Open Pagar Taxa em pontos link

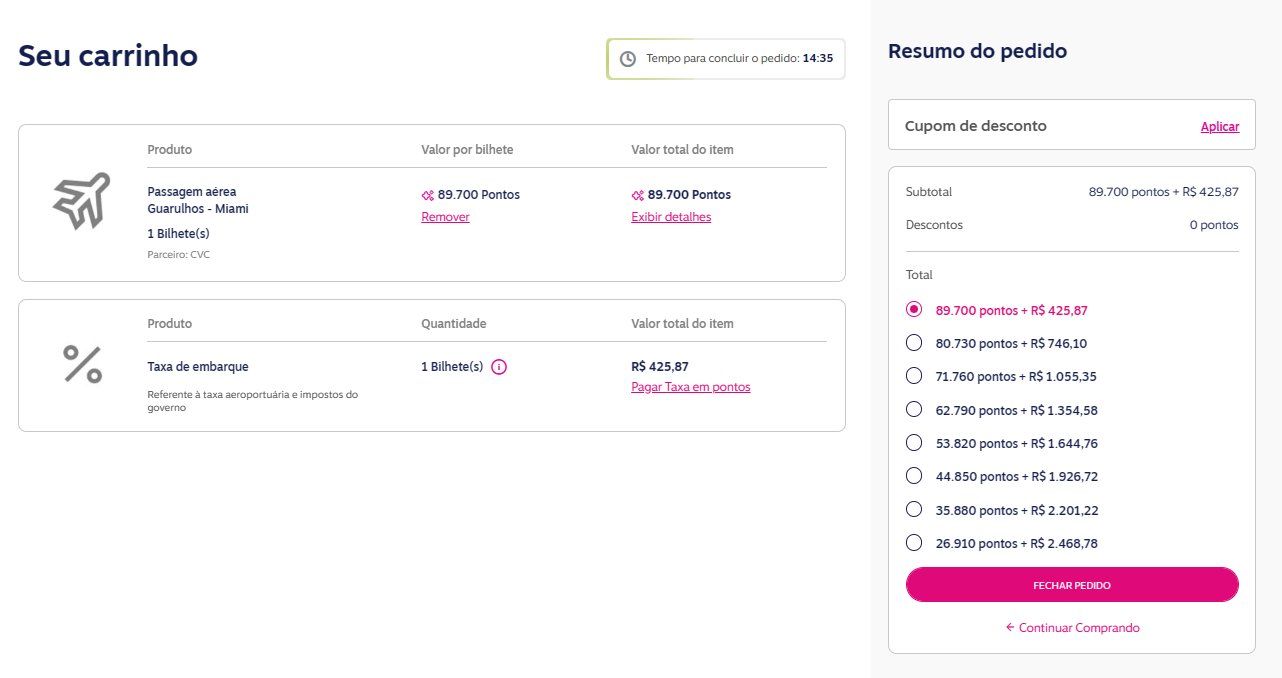pyautogui.click(x=690, y=387)
